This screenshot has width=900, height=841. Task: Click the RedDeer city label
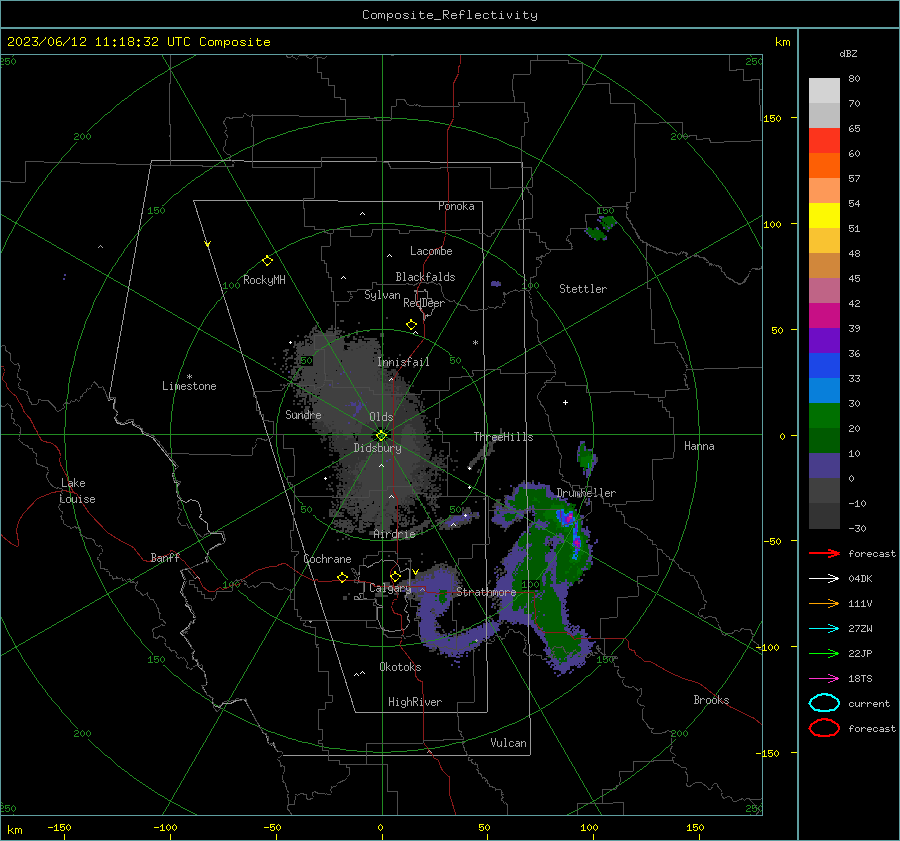[424, 303]
